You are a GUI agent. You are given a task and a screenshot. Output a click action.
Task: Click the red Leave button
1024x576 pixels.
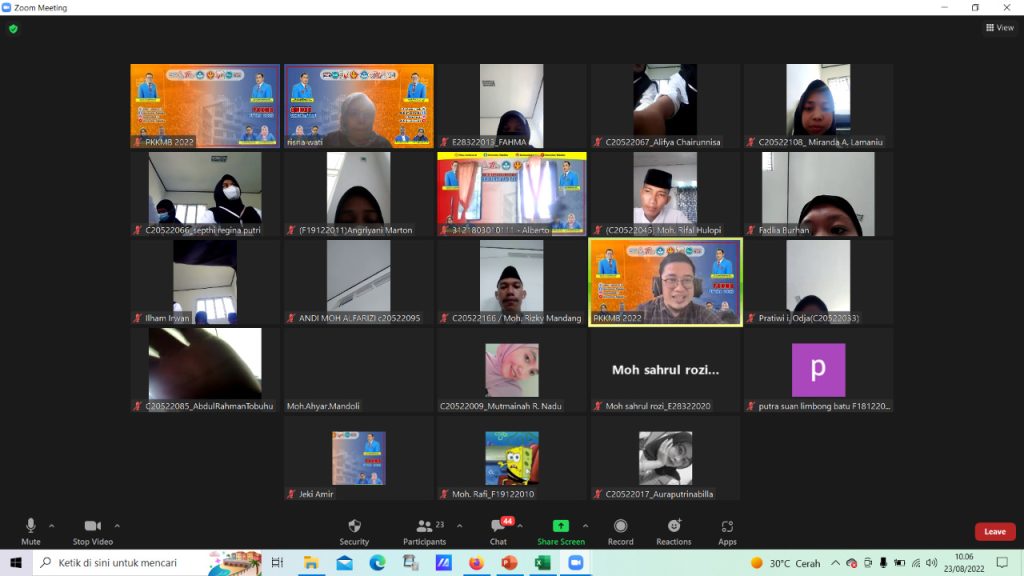994,532
